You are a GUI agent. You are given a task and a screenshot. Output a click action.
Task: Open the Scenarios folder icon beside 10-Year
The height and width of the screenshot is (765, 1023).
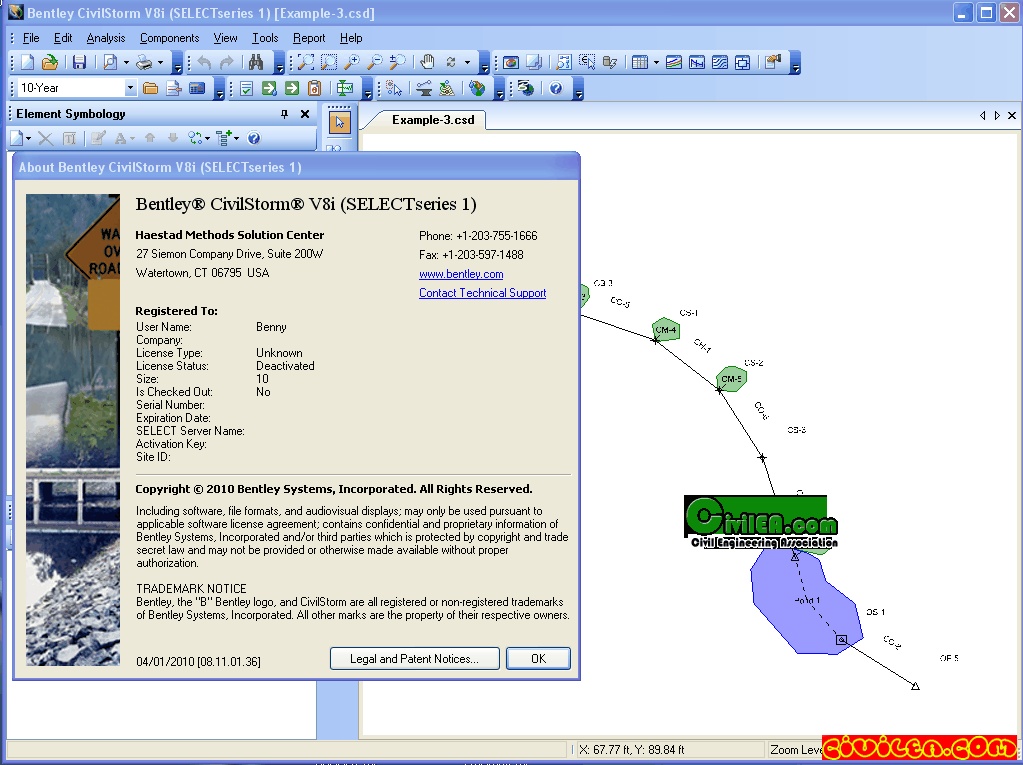click(151, 88)
